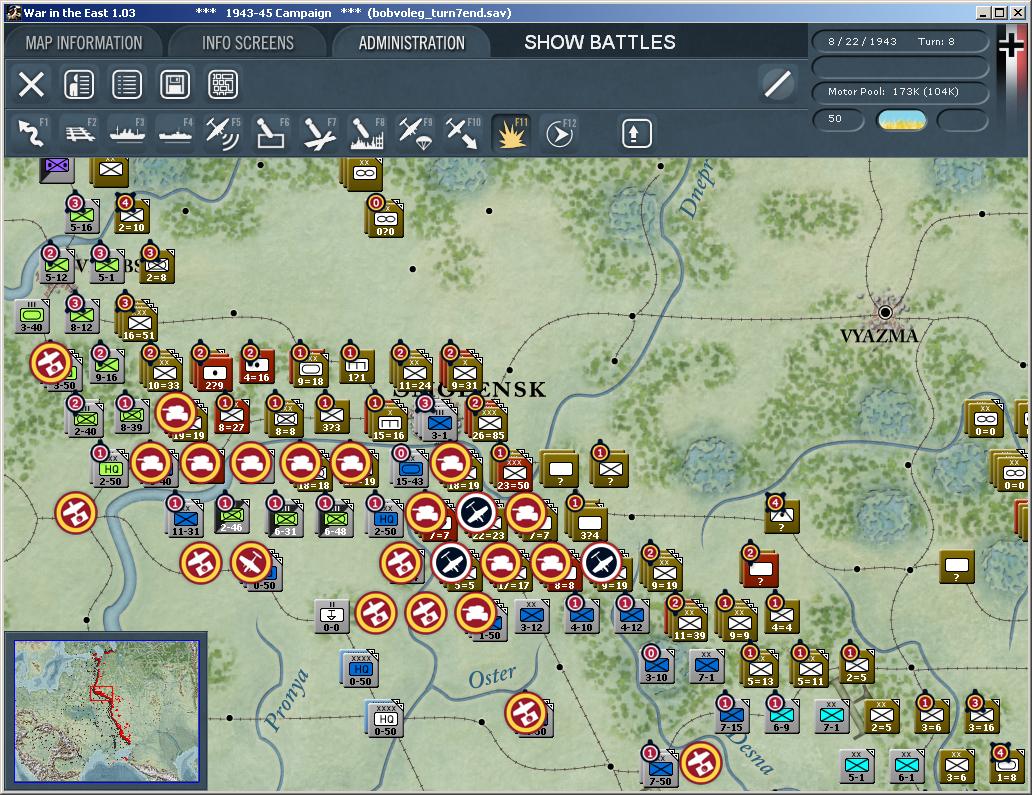Select the German unit labeled 4-10
Viewport: 1032px width, 795px height.
581,617
